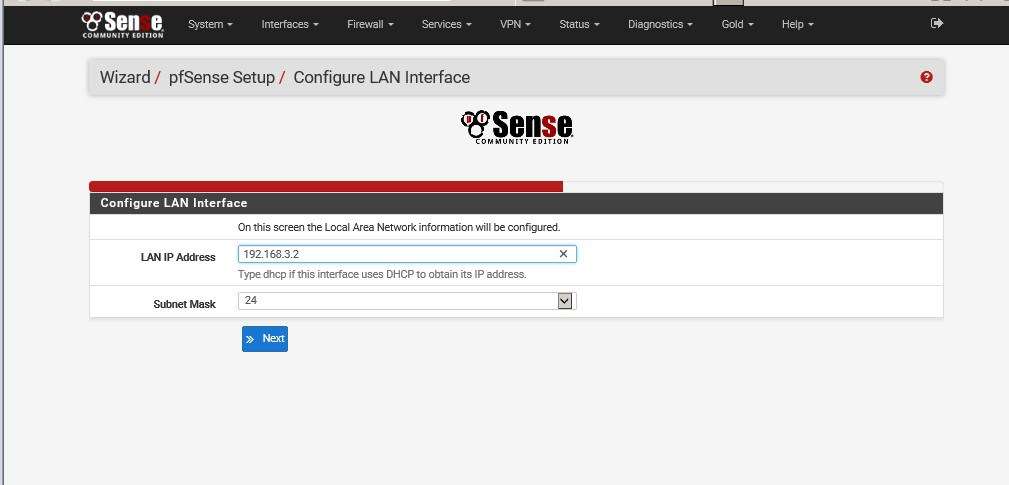Open the Gold menu

pos(737,24)
